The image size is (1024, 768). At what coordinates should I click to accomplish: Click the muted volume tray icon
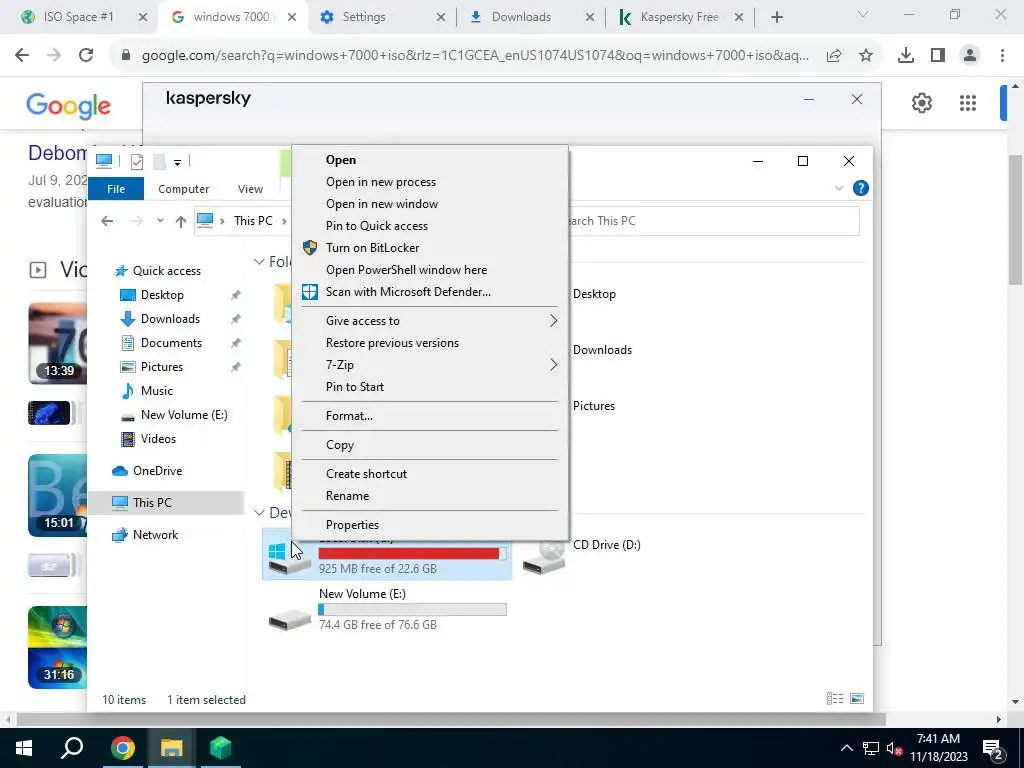[x=895, y=749]
